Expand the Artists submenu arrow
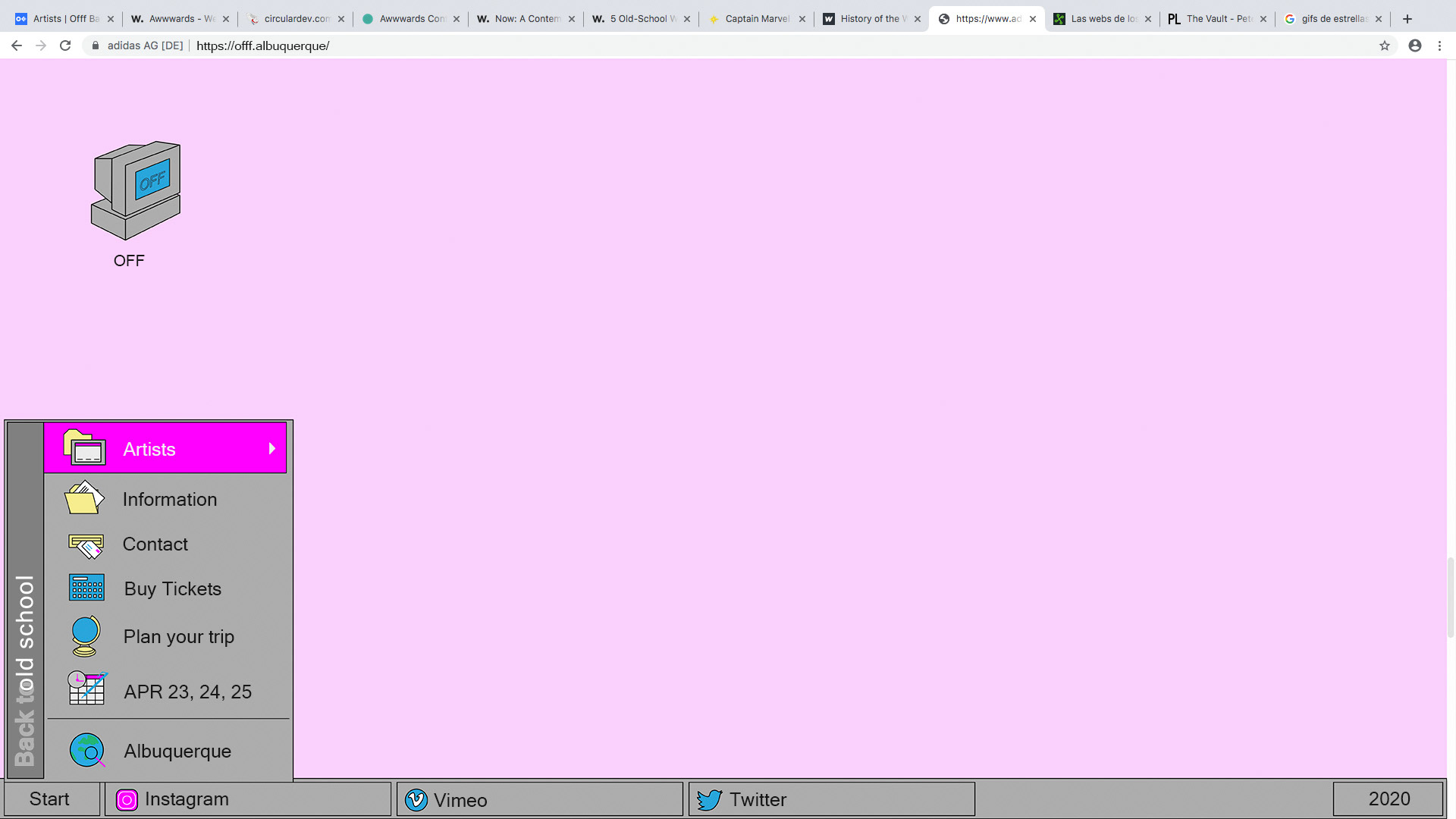1456x819 pixels. [271, 449]
